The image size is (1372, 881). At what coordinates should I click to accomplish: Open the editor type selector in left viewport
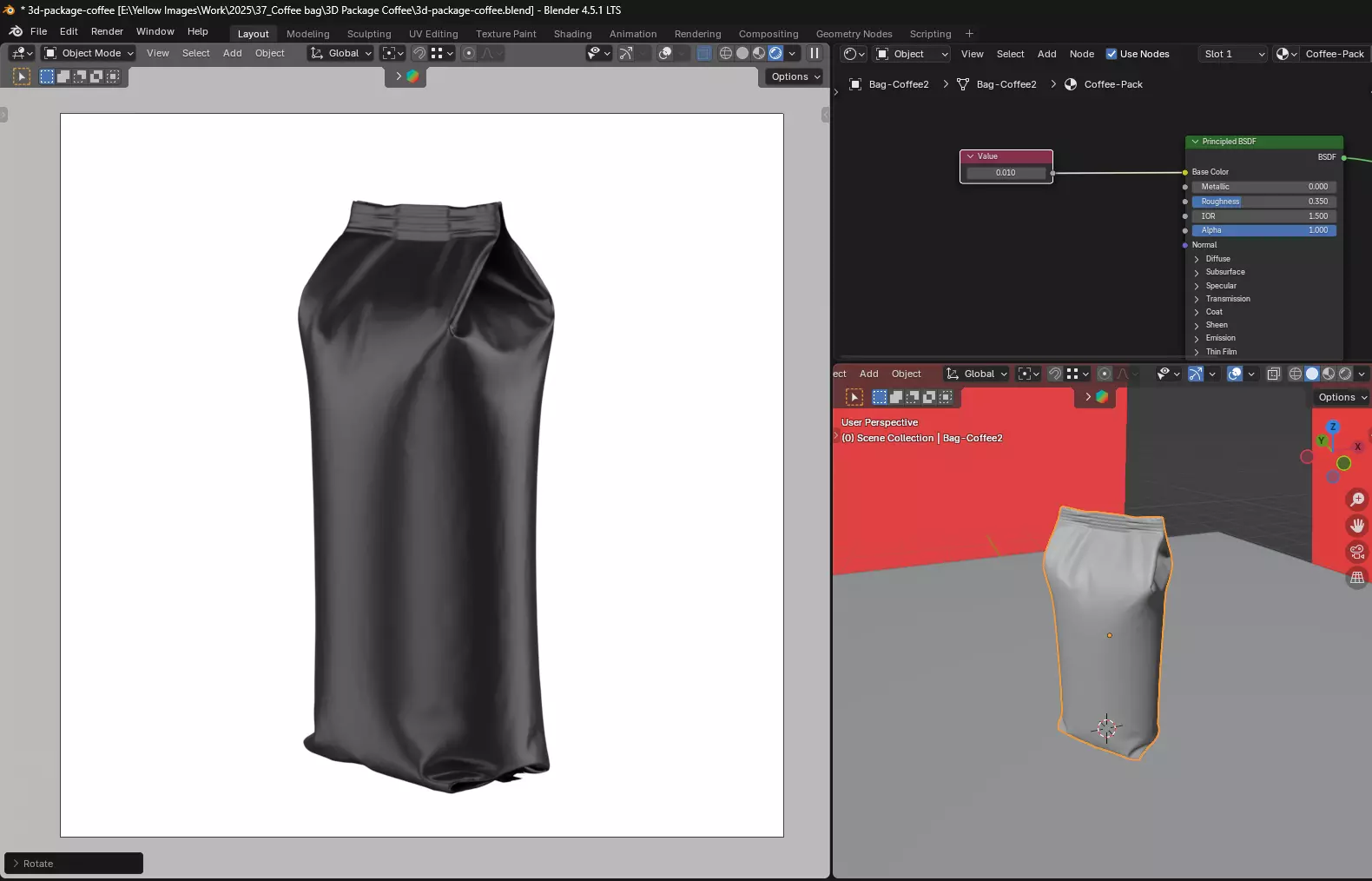(x=22, y=53)
